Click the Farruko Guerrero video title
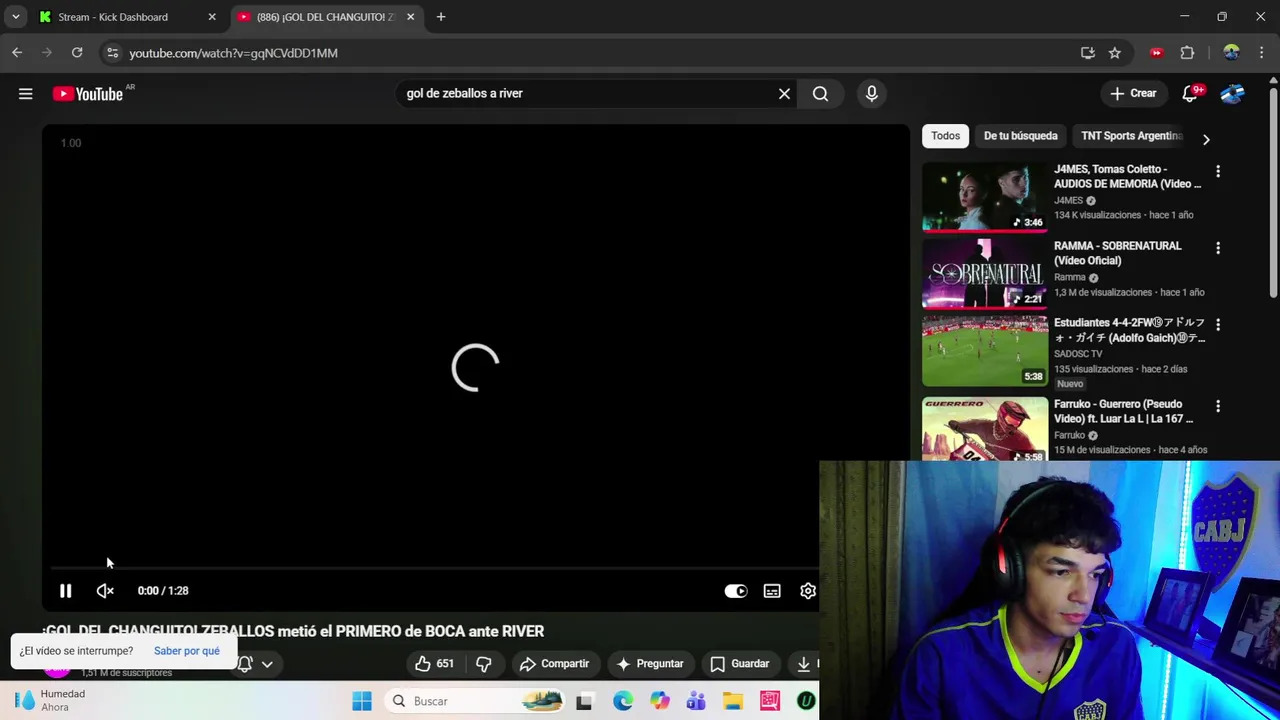This screenshot has width=1280, height=720. [1125, 411]
